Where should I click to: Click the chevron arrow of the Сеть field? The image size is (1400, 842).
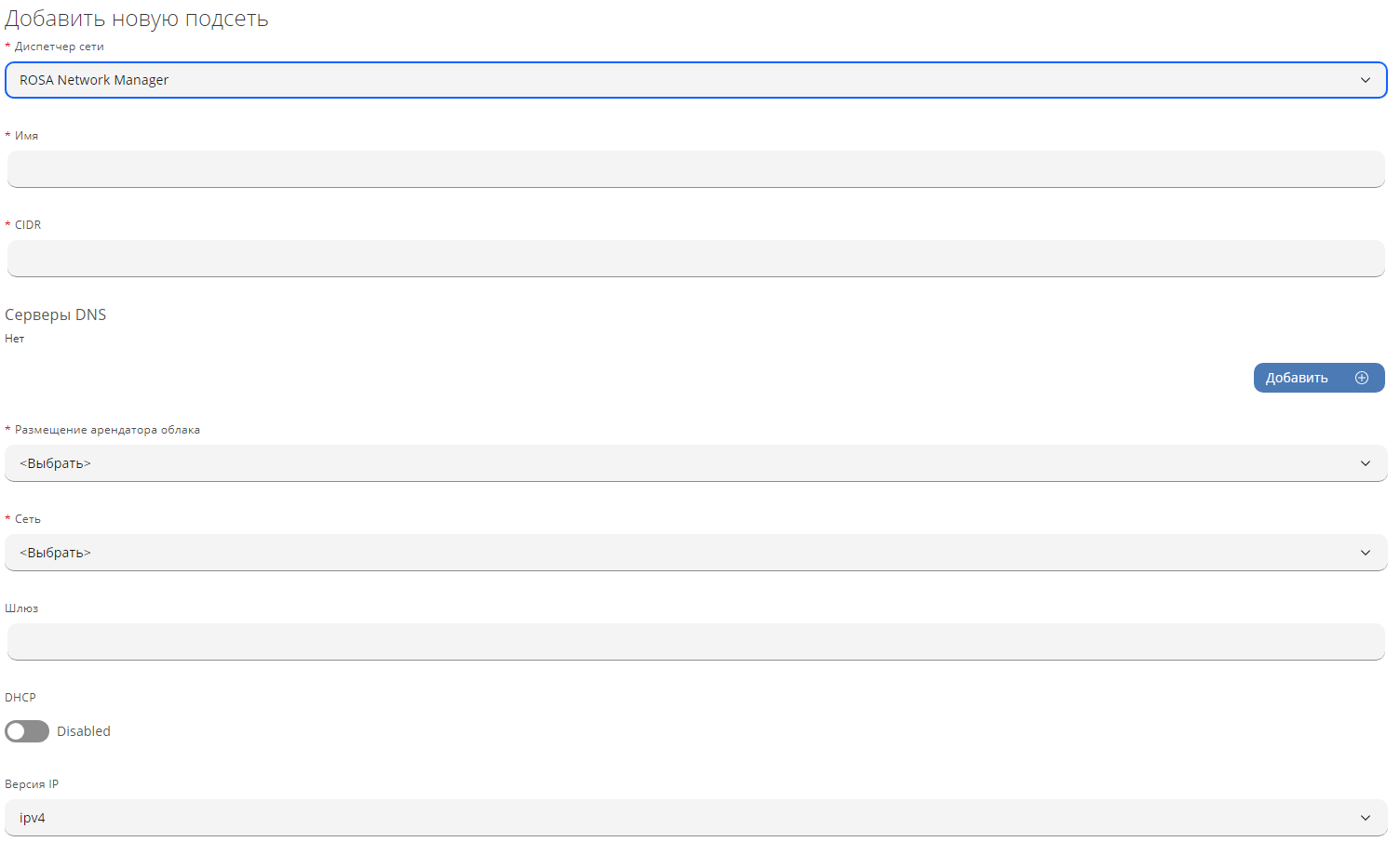point(1366,553)
